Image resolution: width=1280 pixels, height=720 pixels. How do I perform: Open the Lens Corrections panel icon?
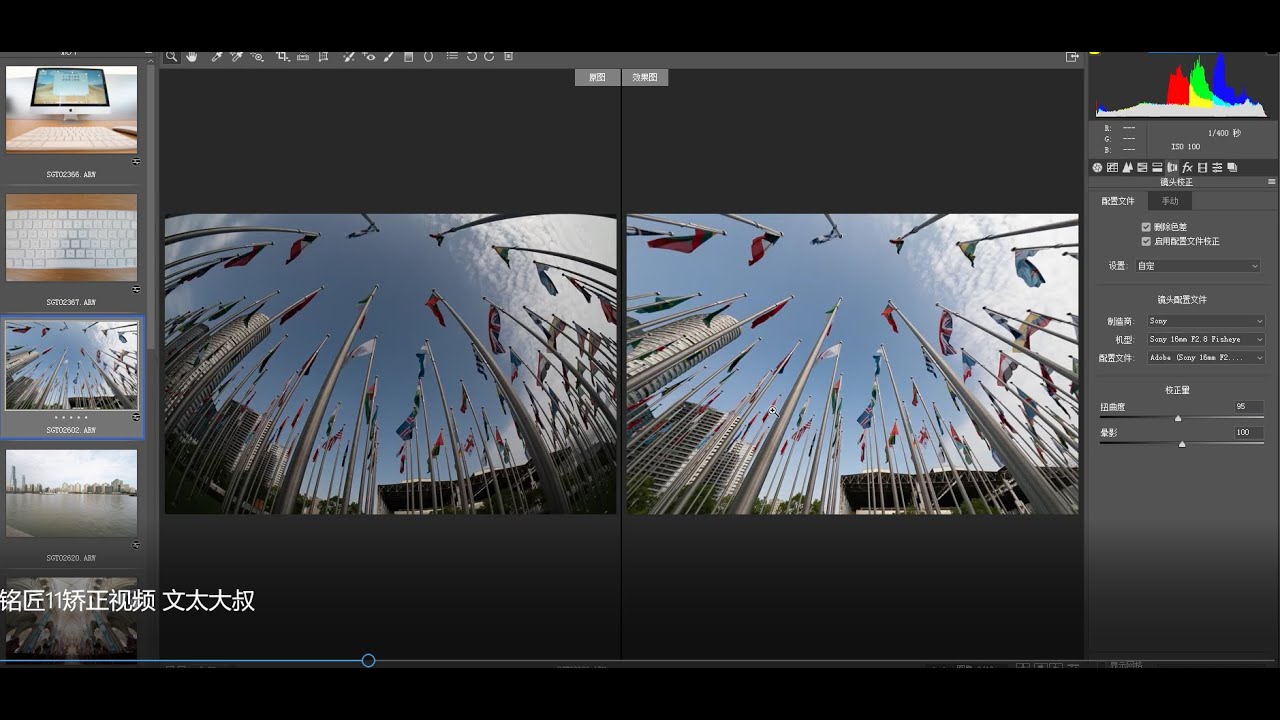tap(1172, 167)
